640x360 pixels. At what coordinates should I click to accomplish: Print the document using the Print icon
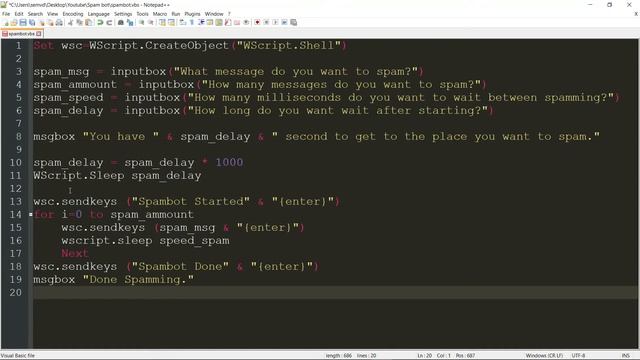[59, 22]
